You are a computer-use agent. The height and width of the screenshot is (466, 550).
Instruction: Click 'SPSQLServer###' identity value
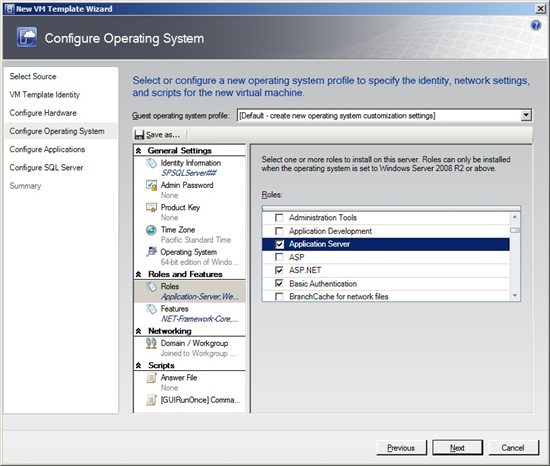[x=189, y=173]
